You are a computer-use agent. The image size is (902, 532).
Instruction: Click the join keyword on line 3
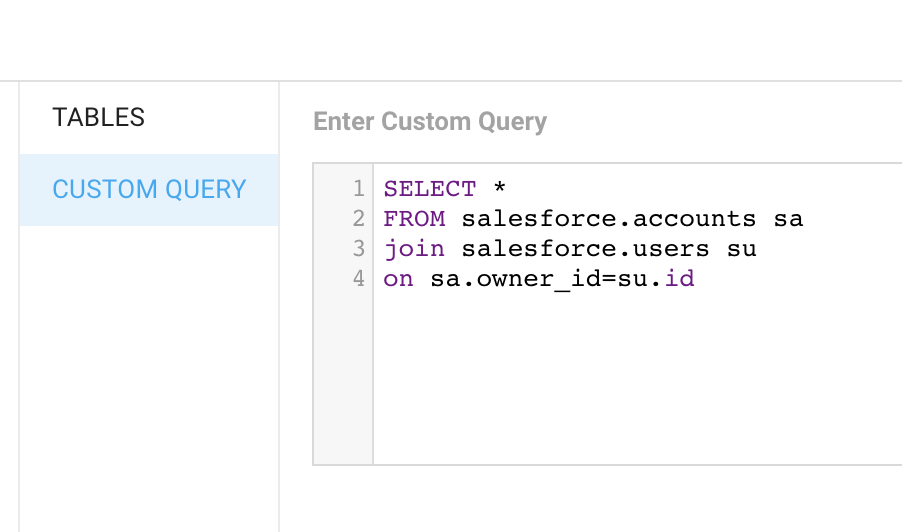click(414, 249)
